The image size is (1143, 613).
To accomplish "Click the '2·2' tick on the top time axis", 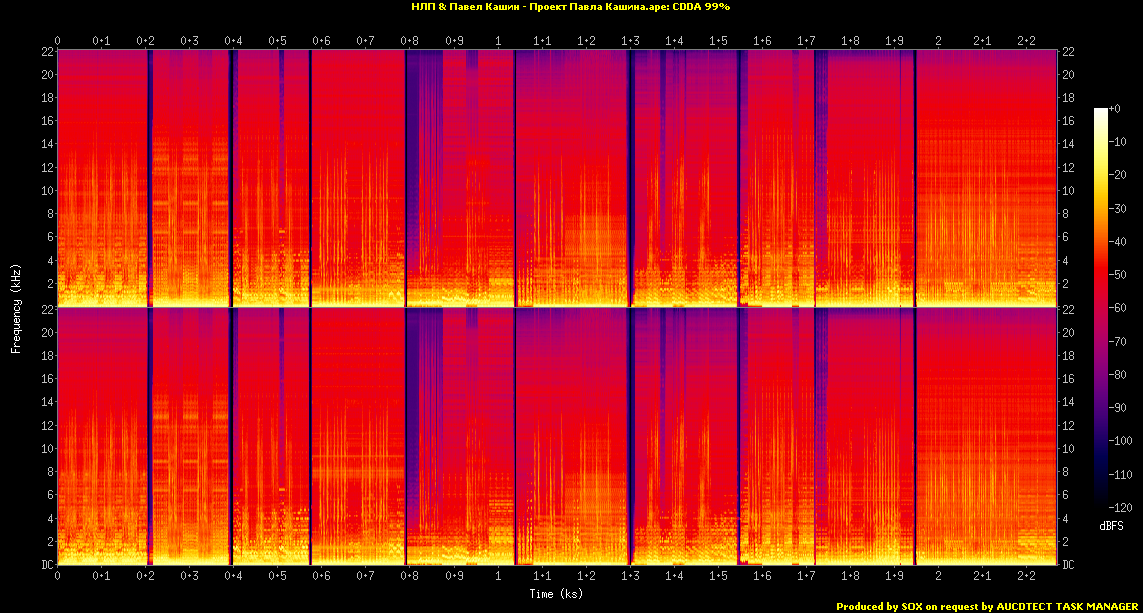I will coord(1026,40).
